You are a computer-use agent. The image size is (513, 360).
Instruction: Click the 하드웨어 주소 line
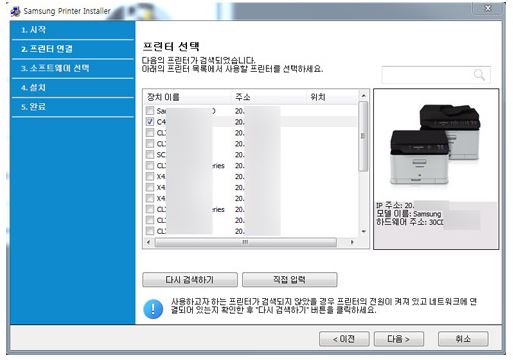(x=410, y=222)
